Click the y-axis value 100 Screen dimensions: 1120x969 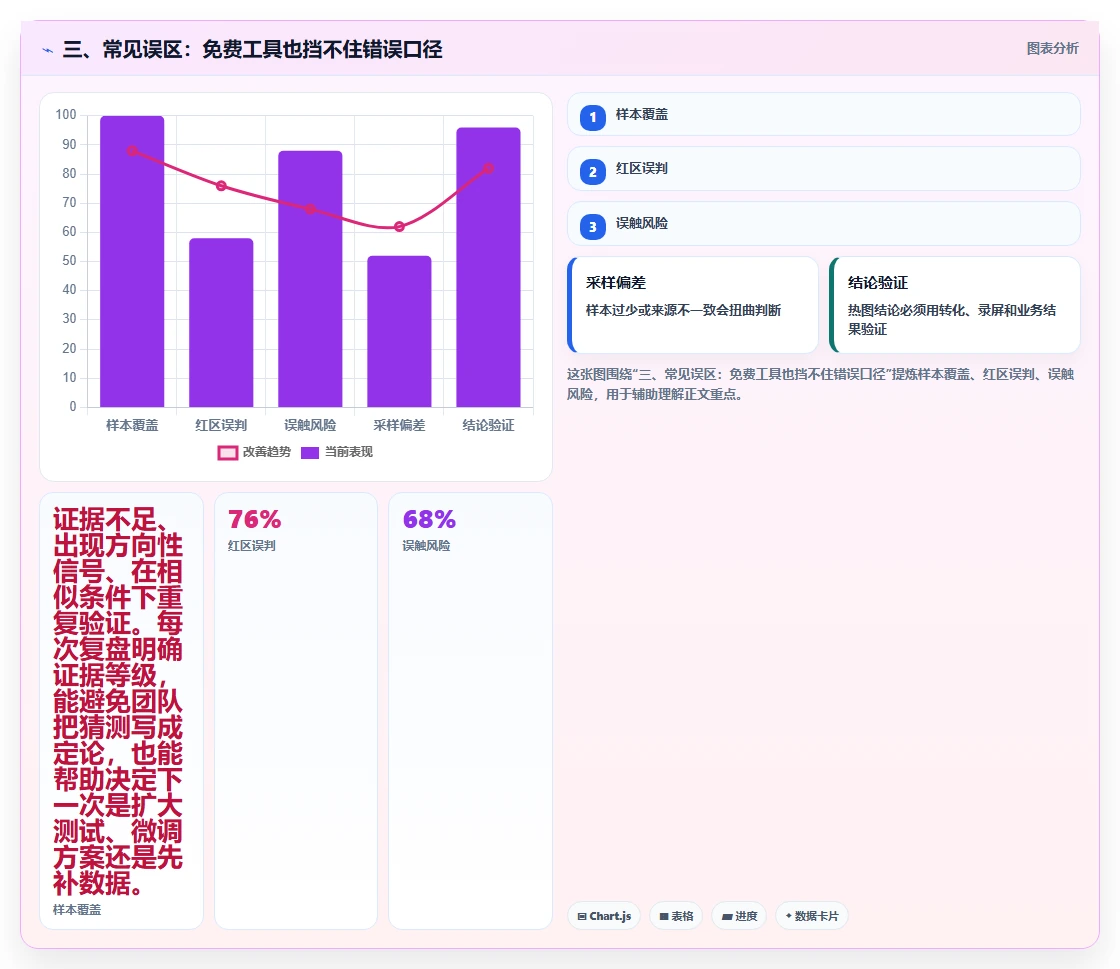click(66, 115)
